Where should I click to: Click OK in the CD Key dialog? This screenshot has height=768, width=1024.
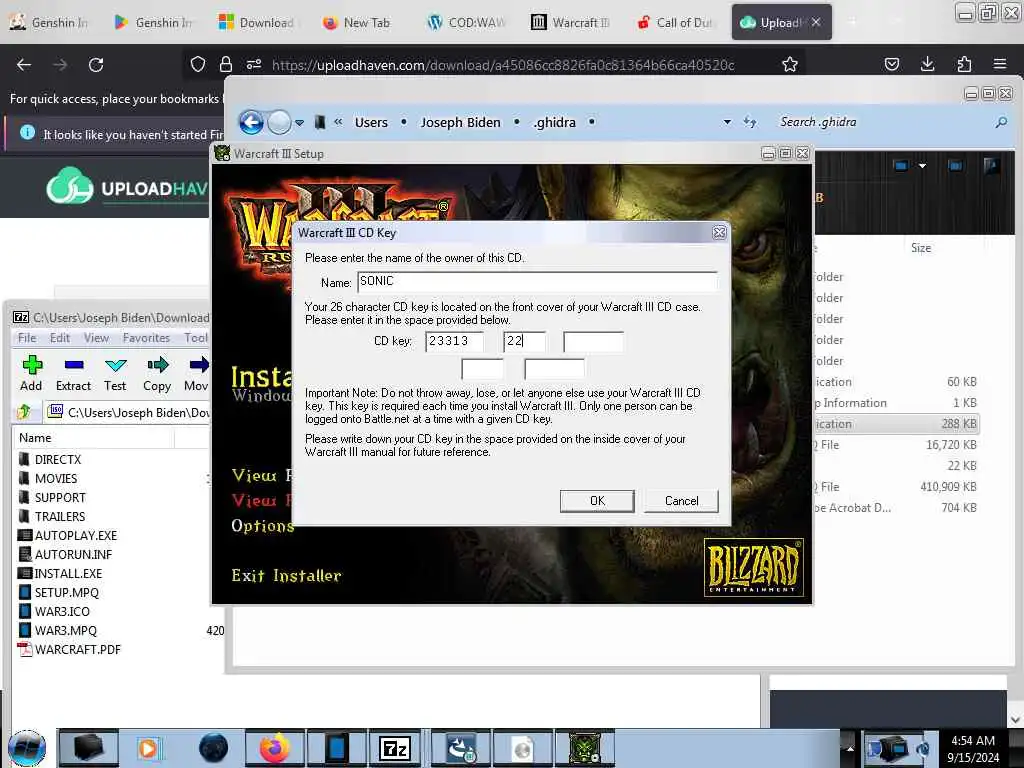[597, 501]
